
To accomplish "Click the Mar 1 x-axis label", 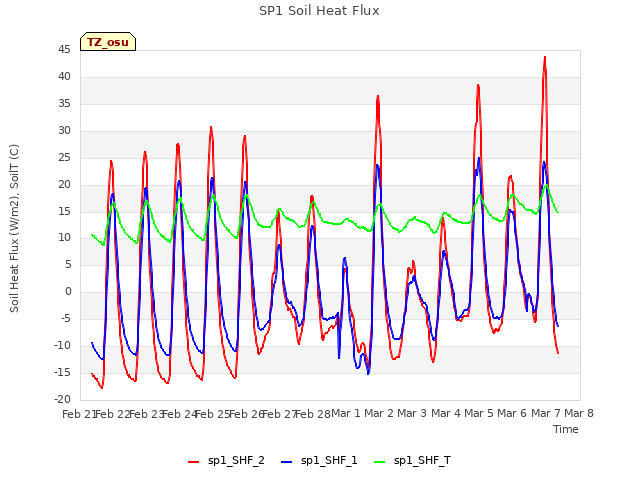I will click(x=346, y=413).
